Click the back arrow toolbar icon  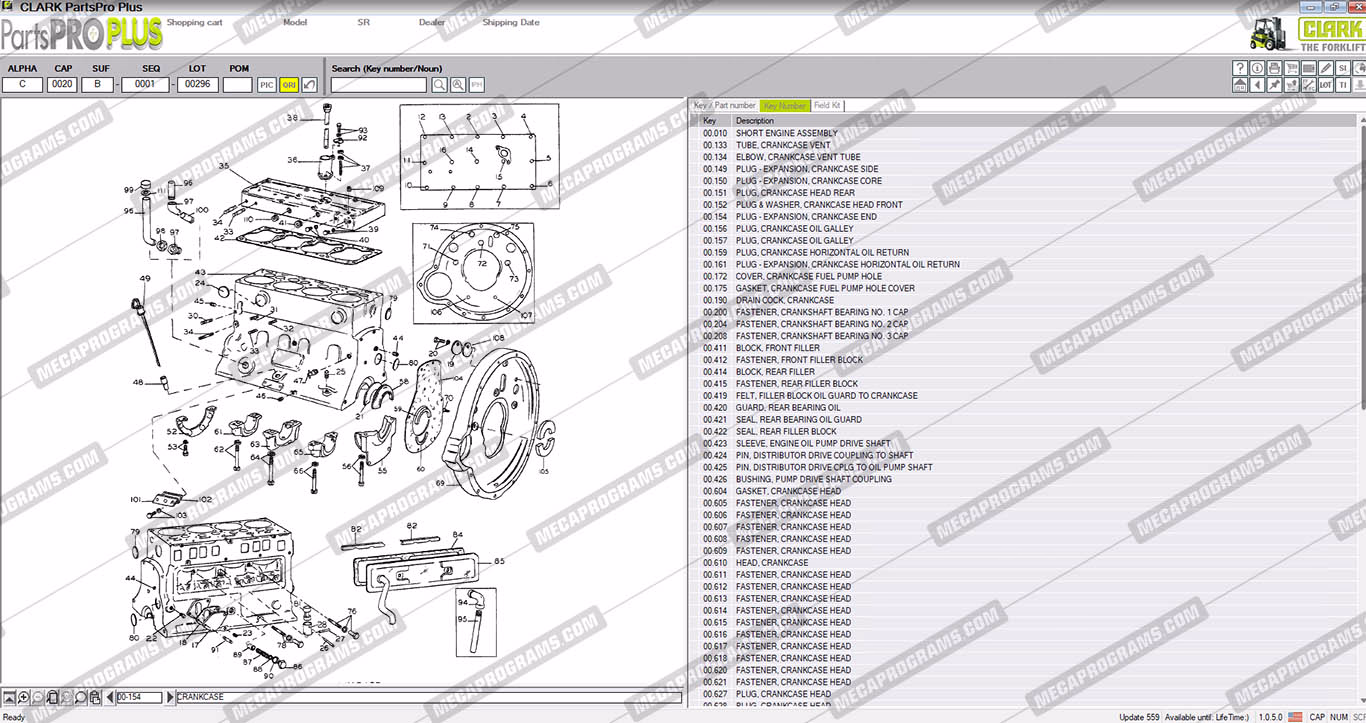pyautogui.click(x=1257, y=85)
